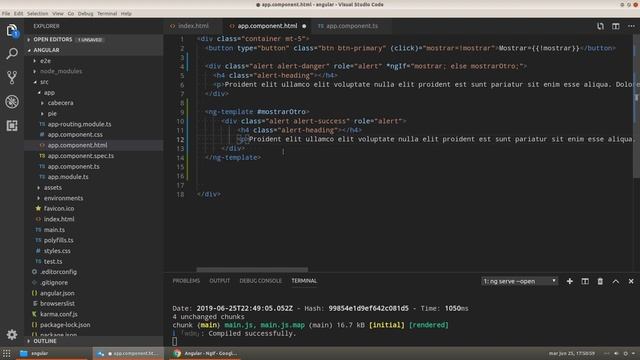Open the editor More Actions ellipsis
This screenshot has width=640, height=360.
631,26
